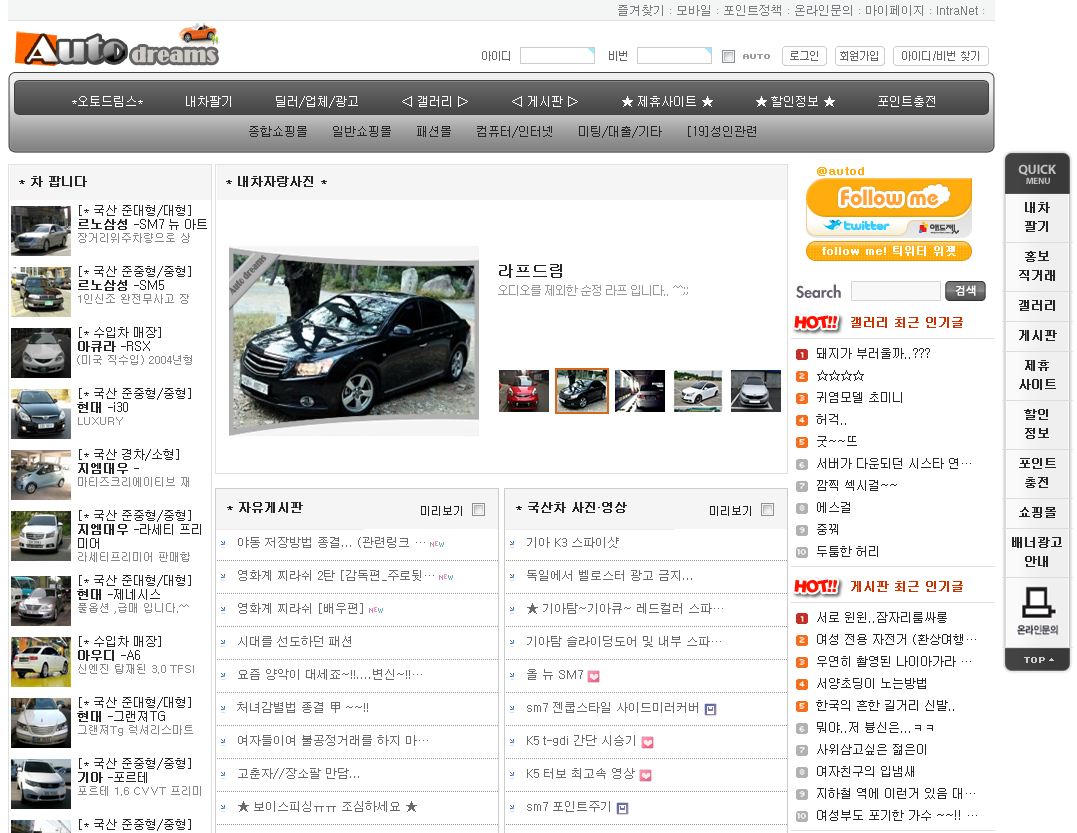
Task: Expand the 갤러리 menu in navigation bar
Action: [x=434, y=101]
